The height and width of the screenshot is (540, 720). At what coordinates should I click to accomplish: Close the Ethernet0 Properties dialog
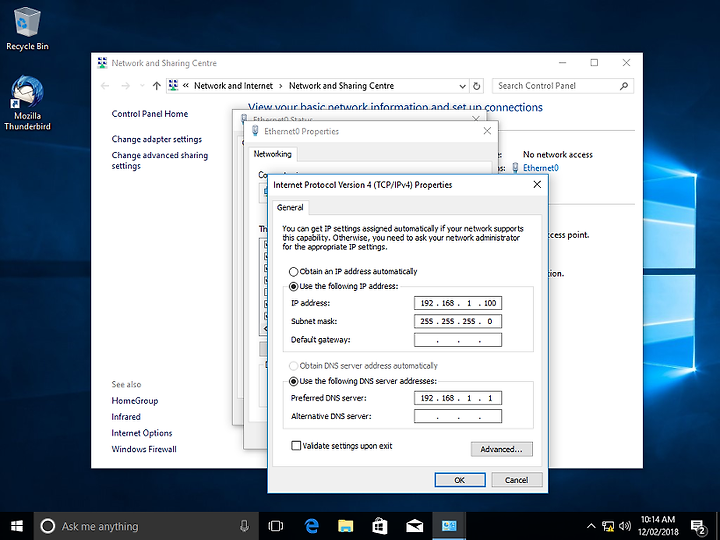pos(487,131)
